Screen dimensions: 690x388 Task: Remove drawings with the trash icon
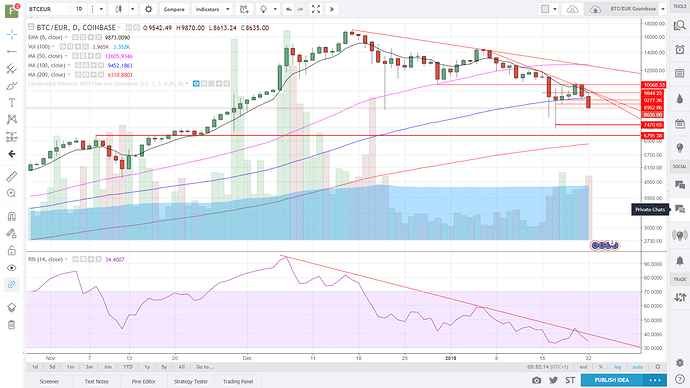point(12,325)
